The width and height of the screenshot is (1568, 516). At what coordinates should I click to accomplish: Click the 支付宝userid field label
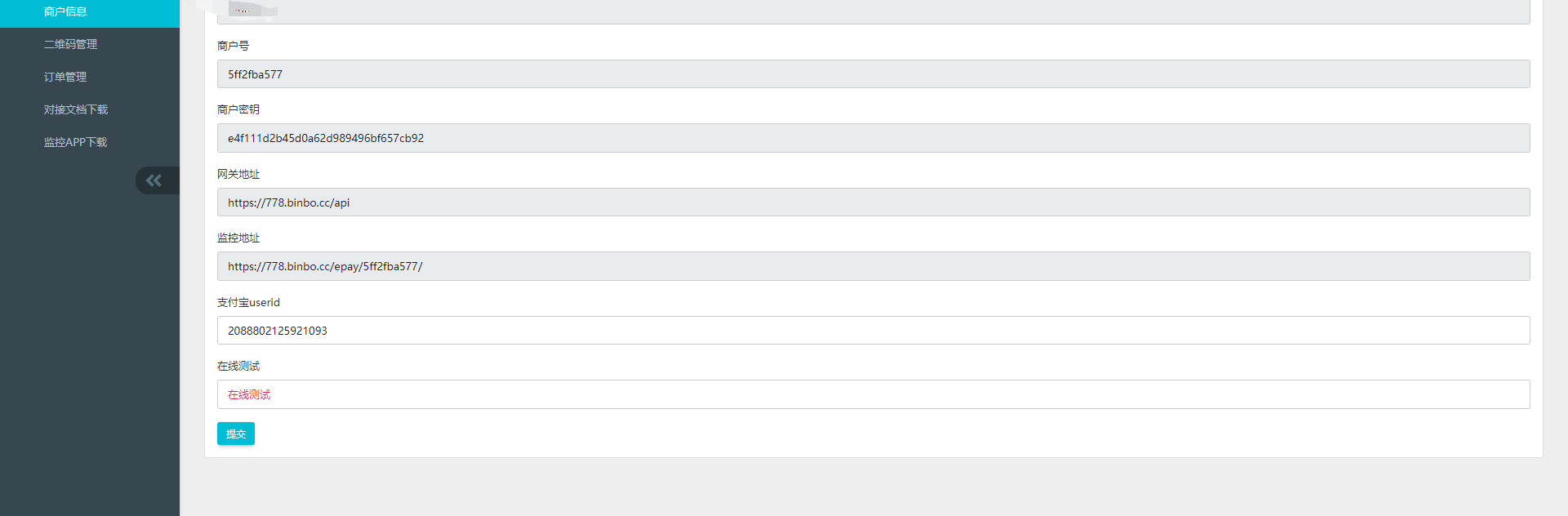(248, 302)
